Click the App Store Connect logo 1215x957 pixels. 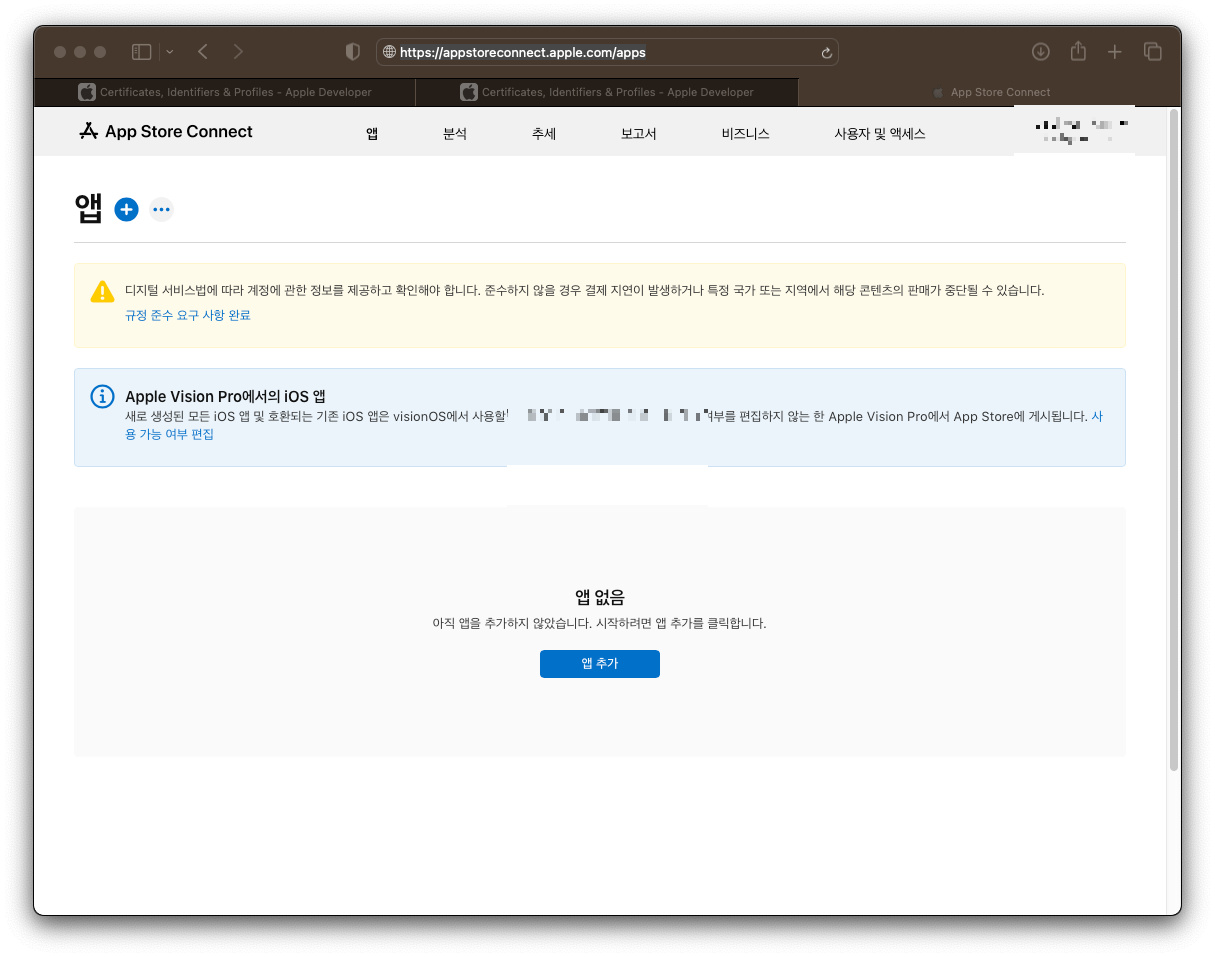[x=166, y=131]
